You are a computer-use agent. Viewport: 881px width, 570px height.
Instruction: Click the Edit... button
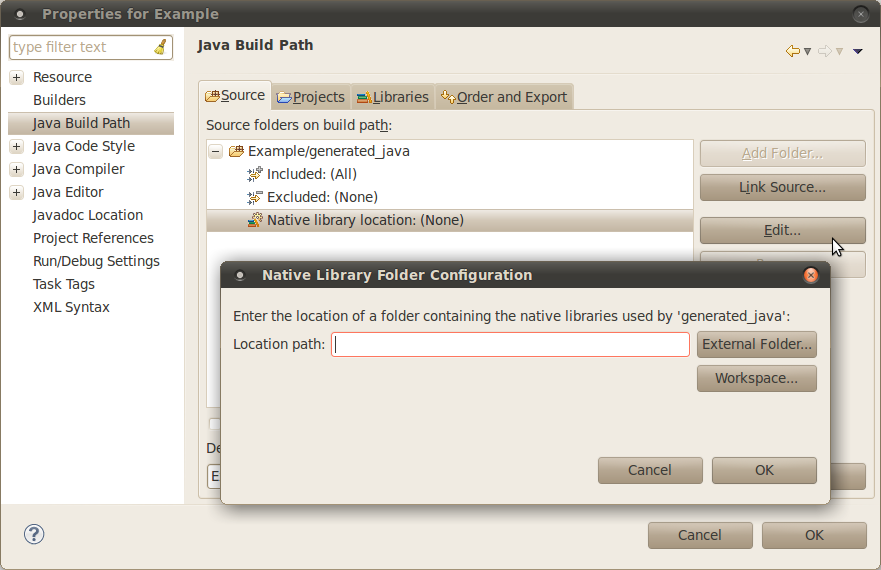click(783, 230)
